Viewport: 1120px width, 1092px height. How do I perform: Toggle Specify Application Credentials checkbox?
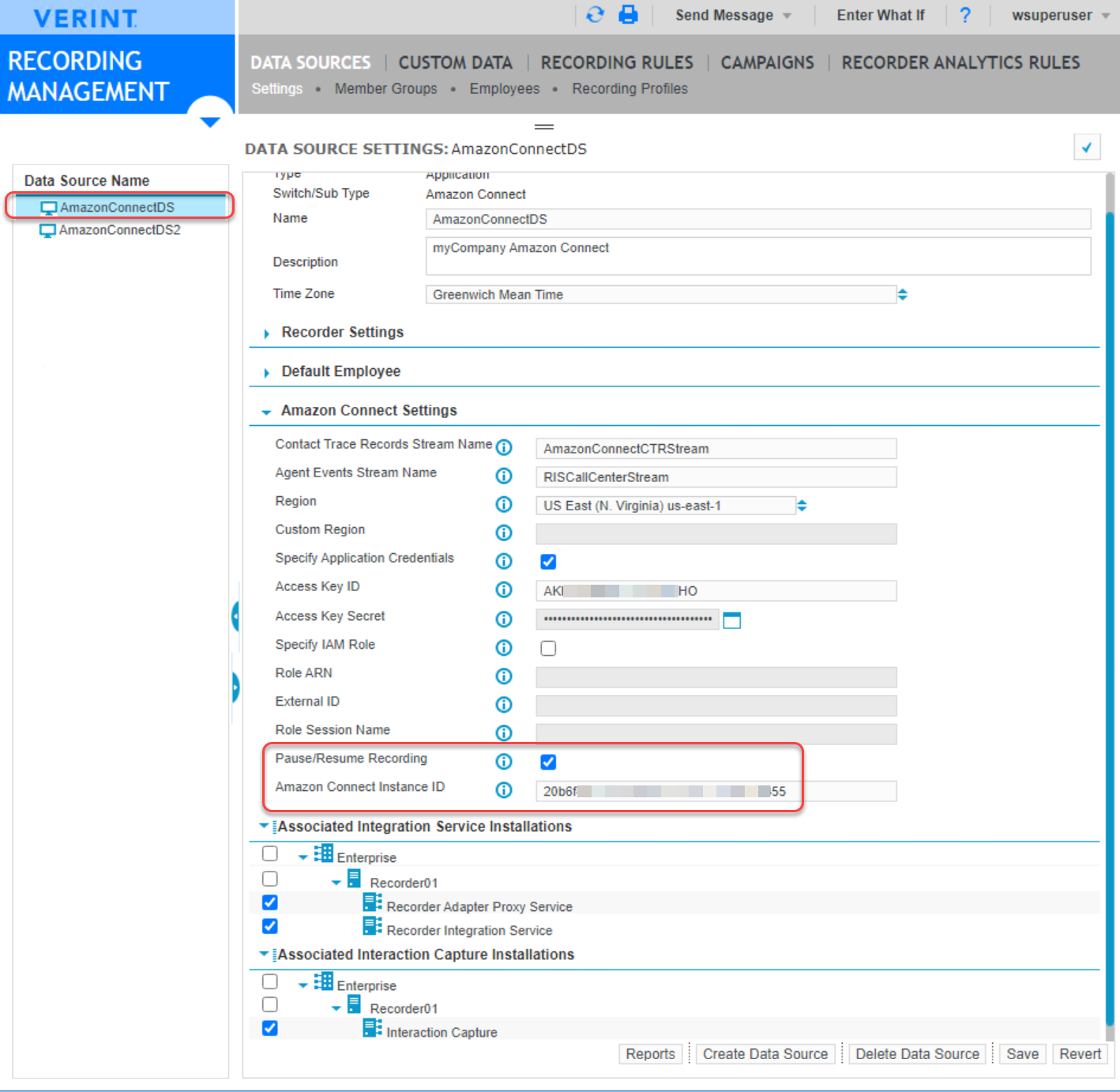[548, 562]
